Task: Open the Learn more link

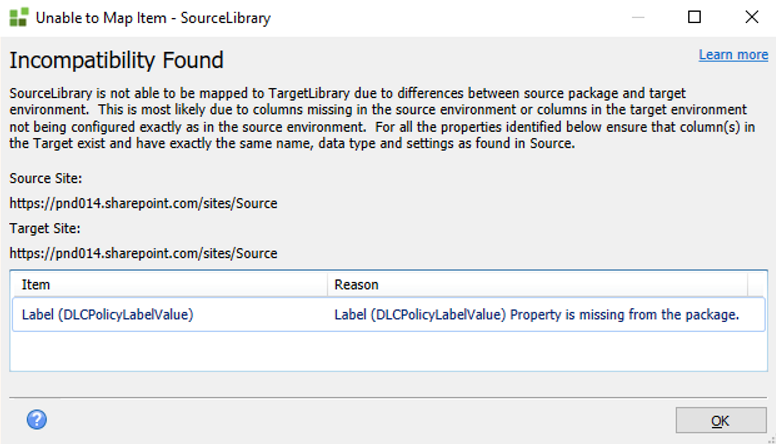Action: 733,55
